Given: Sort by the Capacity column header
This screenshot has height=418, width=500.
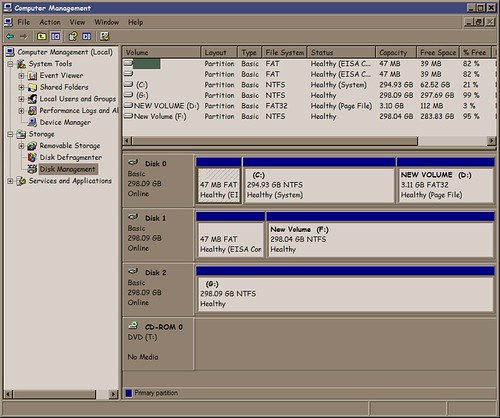Looking at the screenshot, I should coord(396,52).
